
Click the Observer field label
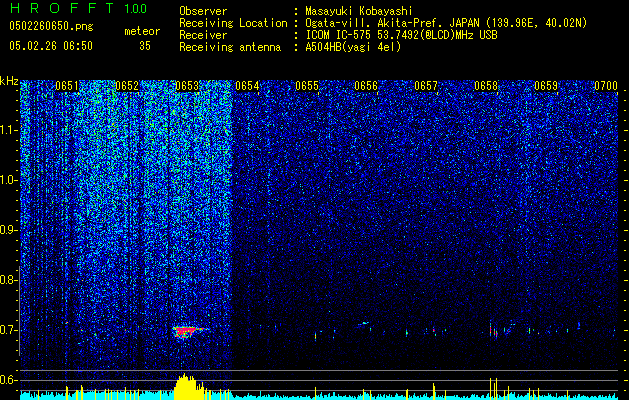(203, 11)
